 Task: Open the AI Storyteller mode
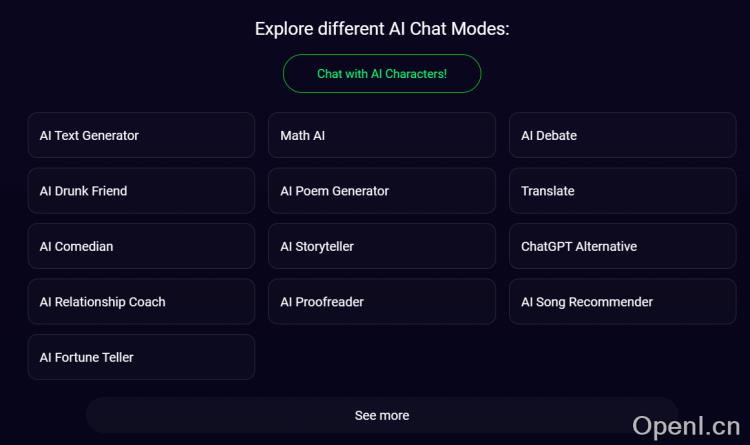(x=381, y=246)
